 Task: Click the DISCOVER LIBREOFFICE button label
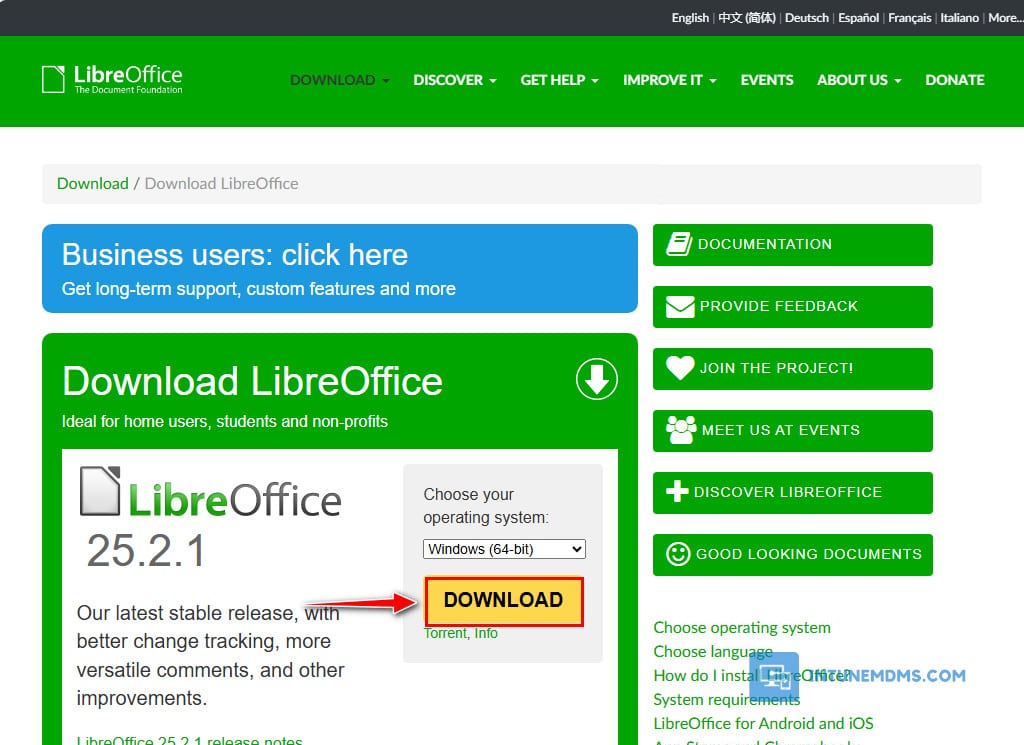[x=788, y=492]
